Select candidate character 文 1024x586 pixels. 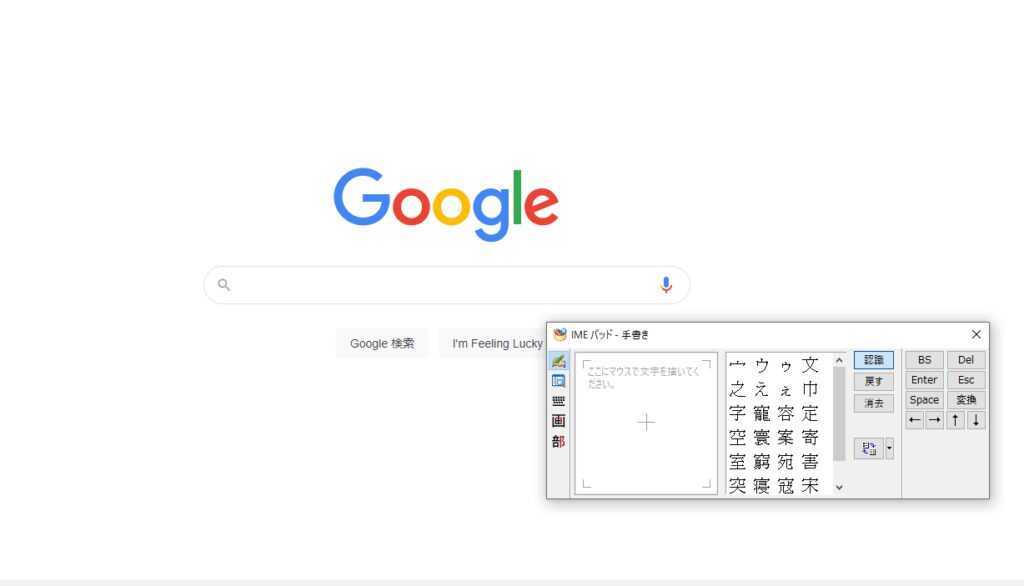(x=810, y=365)
